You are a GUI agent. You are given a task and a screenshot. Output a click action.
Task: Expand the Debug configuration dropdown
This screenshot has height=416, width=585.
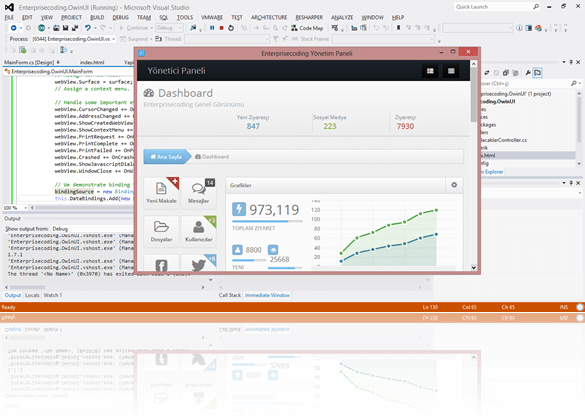click(169, 28)
